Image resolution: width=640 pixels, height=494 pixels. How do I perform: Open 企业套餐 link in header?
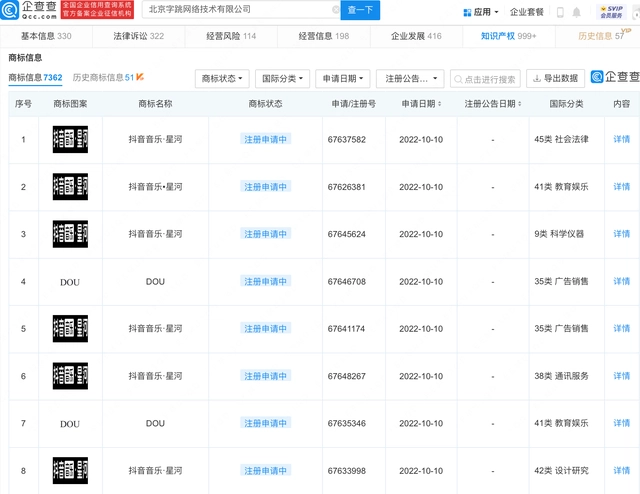[527, 12]
